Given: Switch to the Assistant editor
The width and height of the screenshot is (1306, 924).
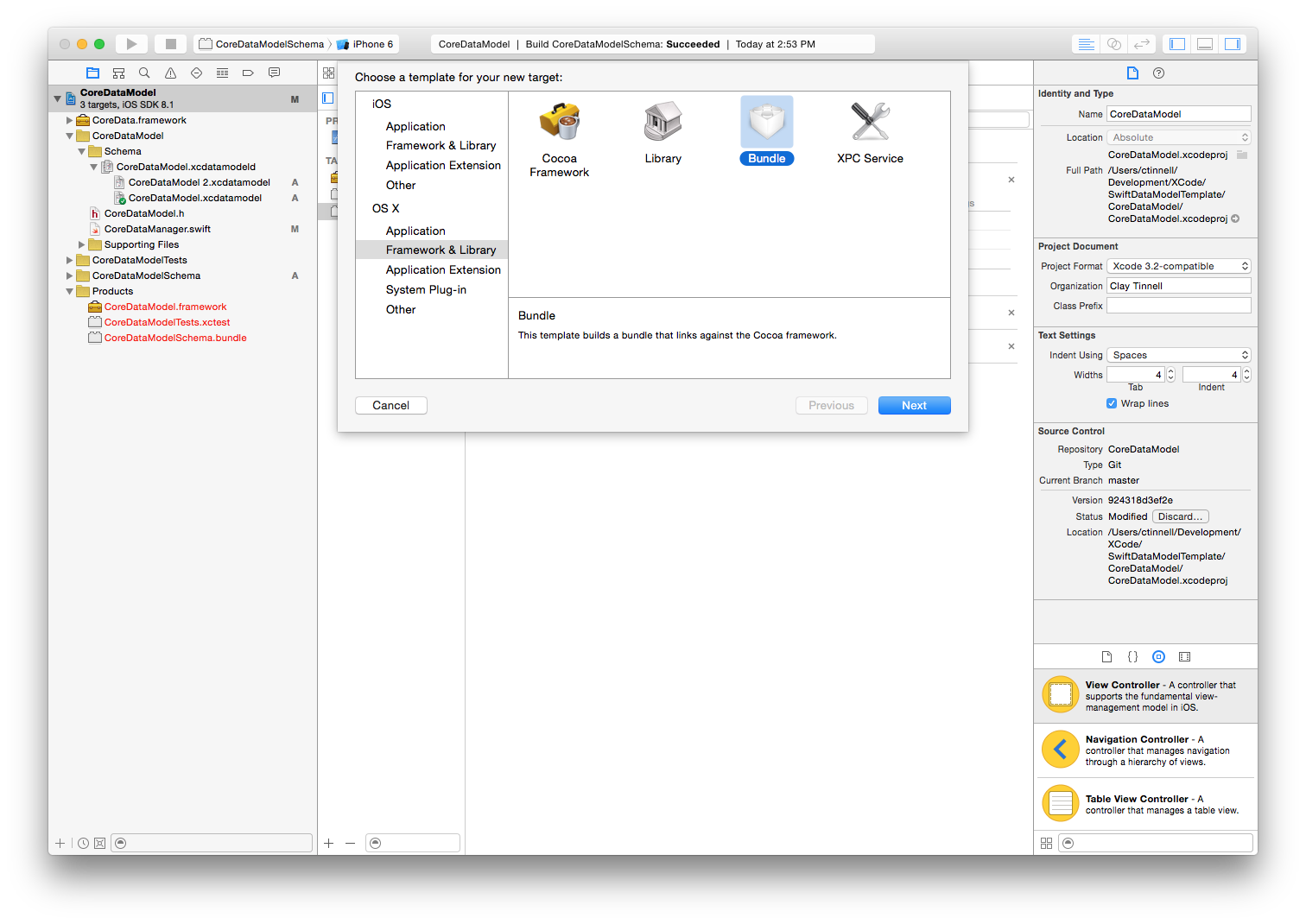Looking at the screenshot, I should click(1114, 44).
